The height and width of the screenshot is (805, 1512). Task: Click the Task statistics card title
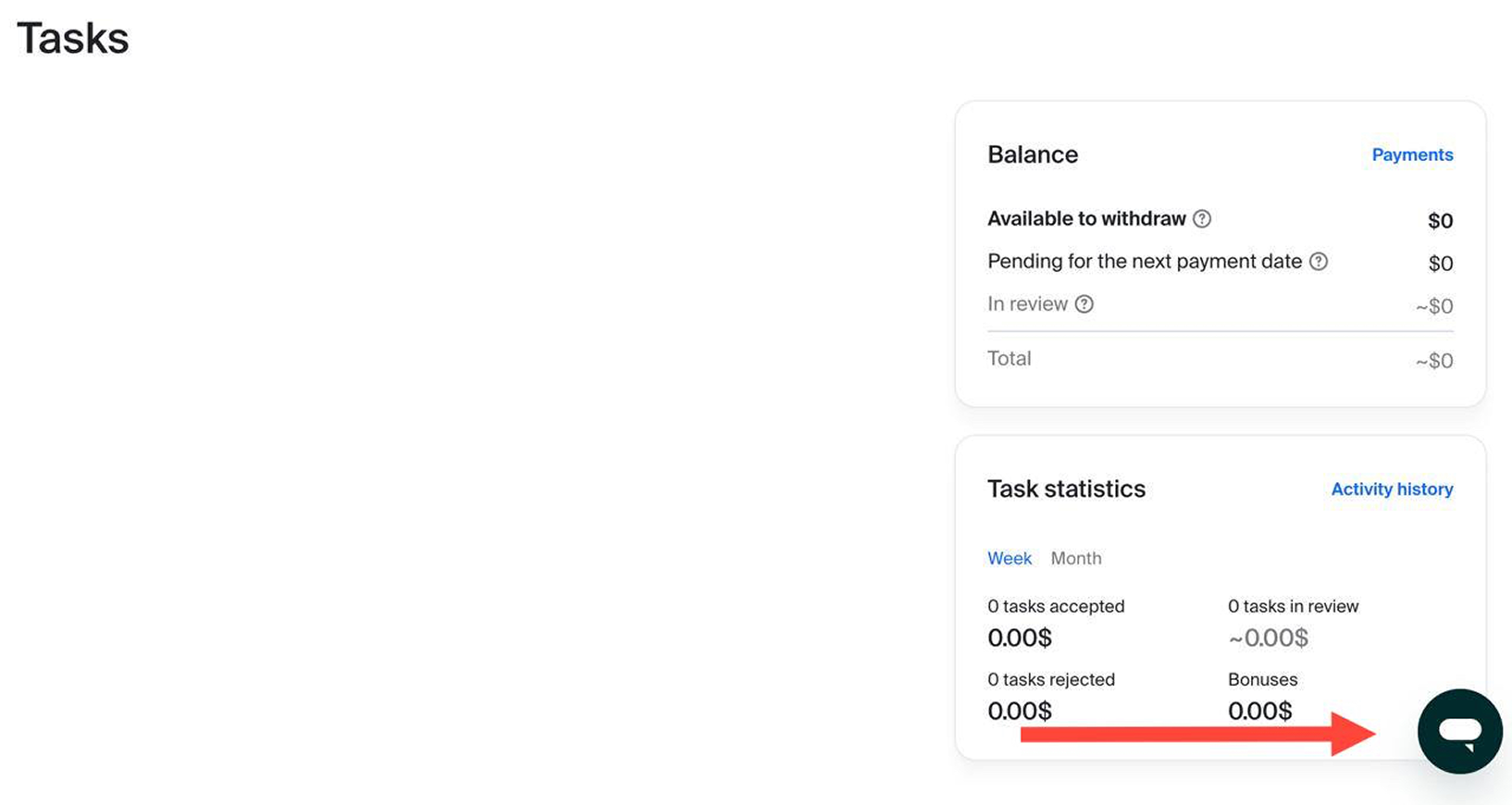(x=1066, y=489)
